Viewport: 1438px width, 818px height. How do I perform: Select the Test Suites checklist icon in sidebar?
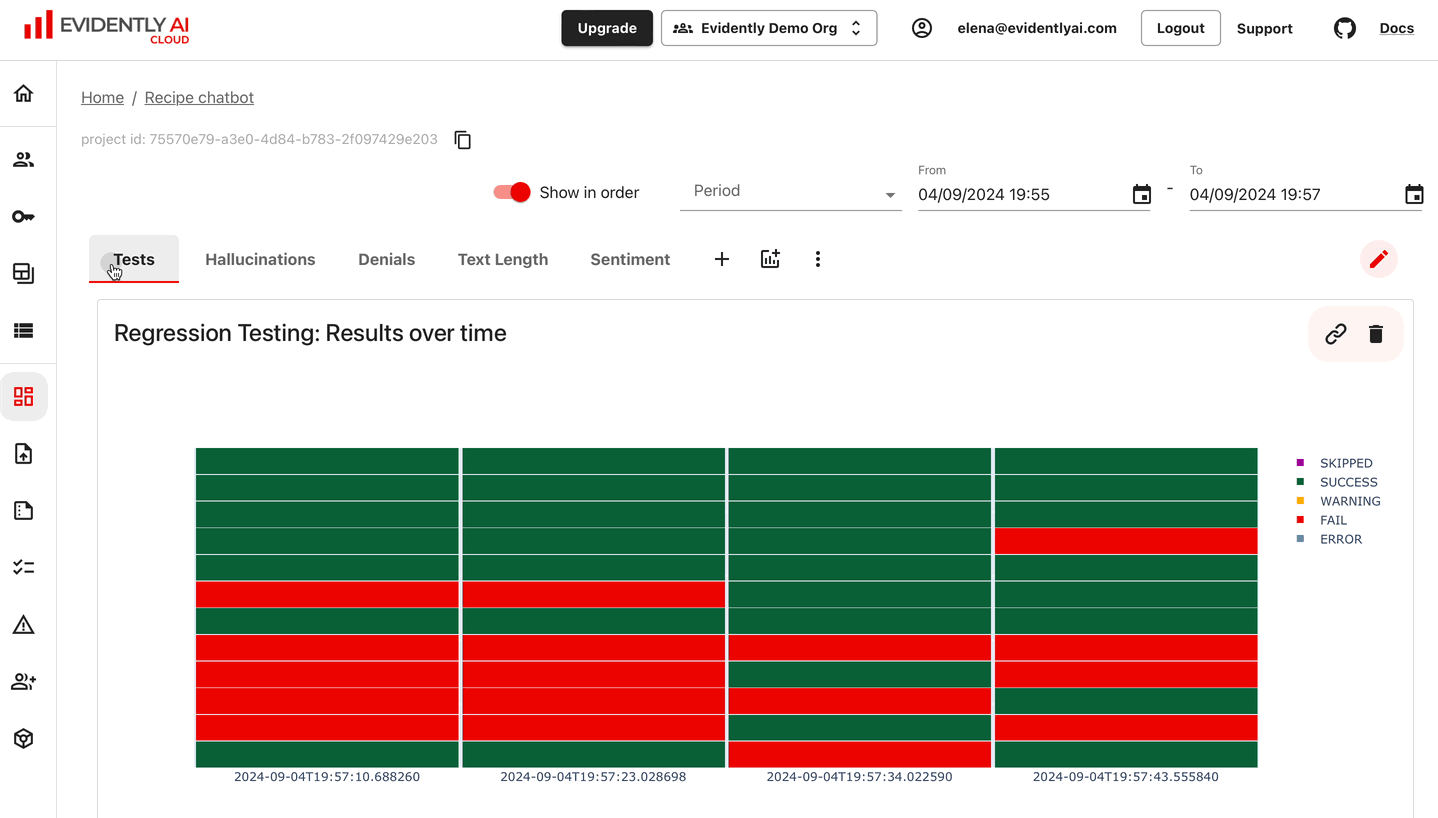[23, 566]
